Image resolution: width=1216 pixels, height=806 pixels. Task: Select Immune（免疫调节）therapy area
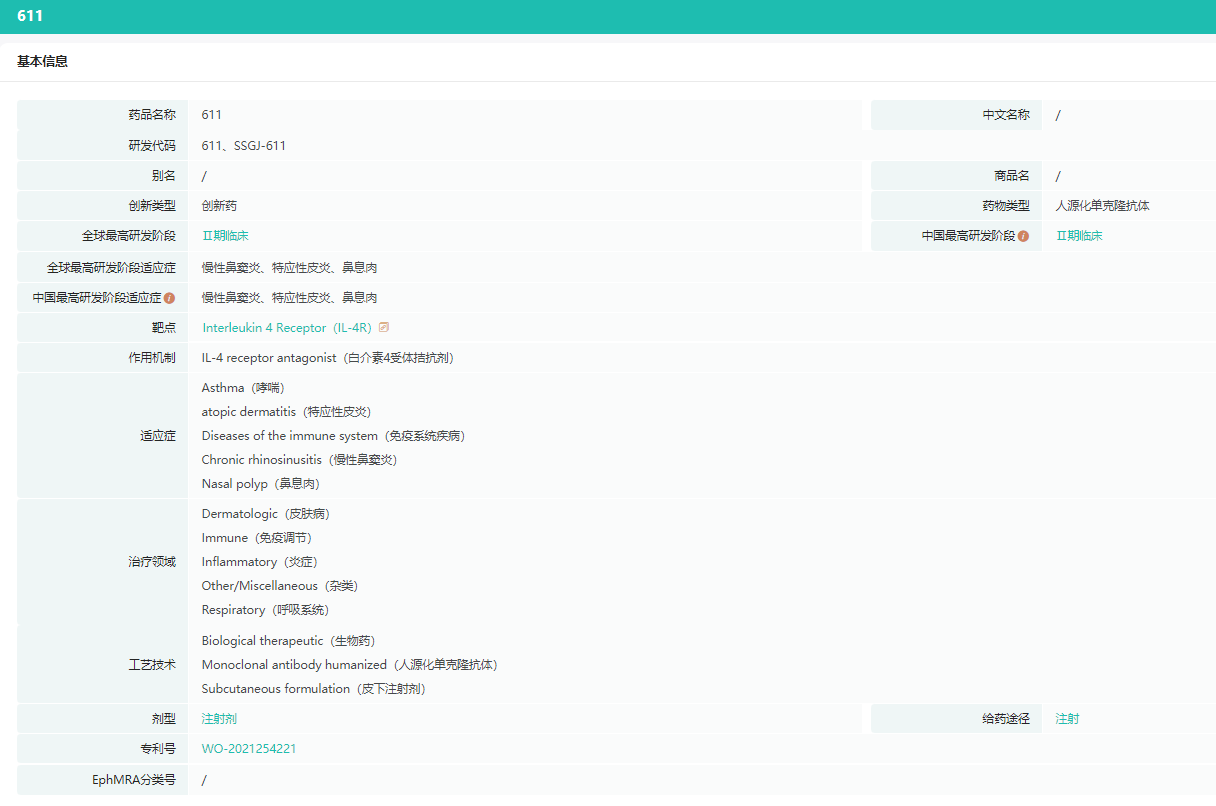coord(257,538)
